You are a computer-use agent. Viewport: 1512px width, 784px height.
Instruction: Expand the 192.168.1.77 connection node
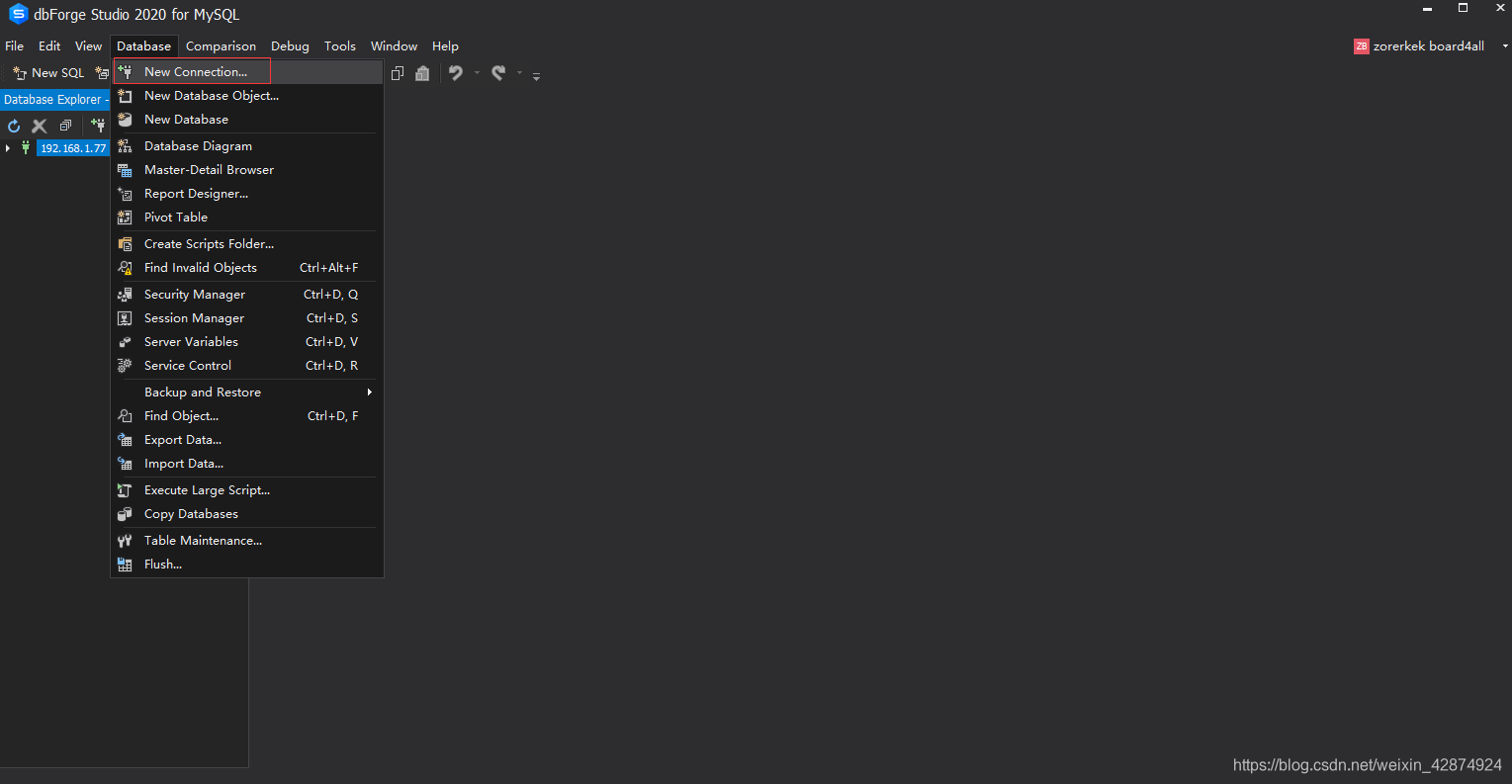tap(8, 148)
